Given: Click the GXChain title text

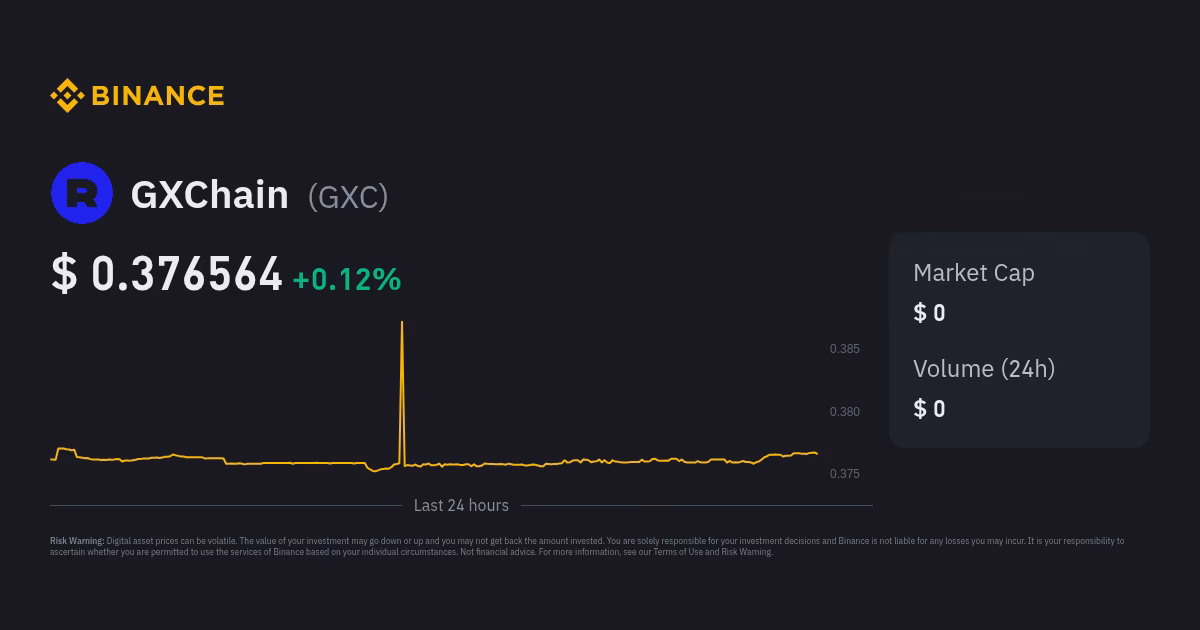Looking at the screenshot, I should [209, 195].
